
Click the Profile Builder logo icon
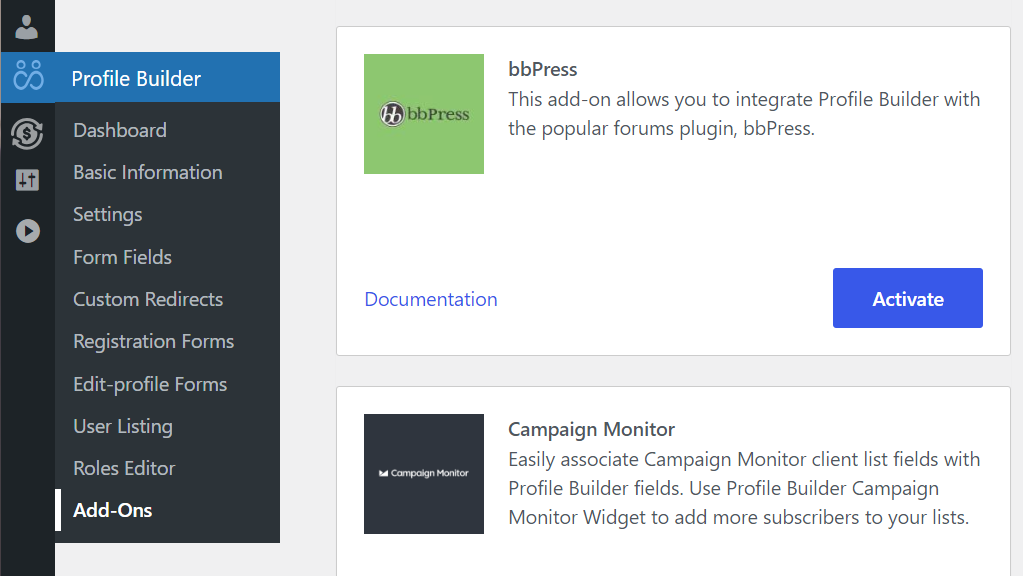pyautogui.click(x=28, y=76)
